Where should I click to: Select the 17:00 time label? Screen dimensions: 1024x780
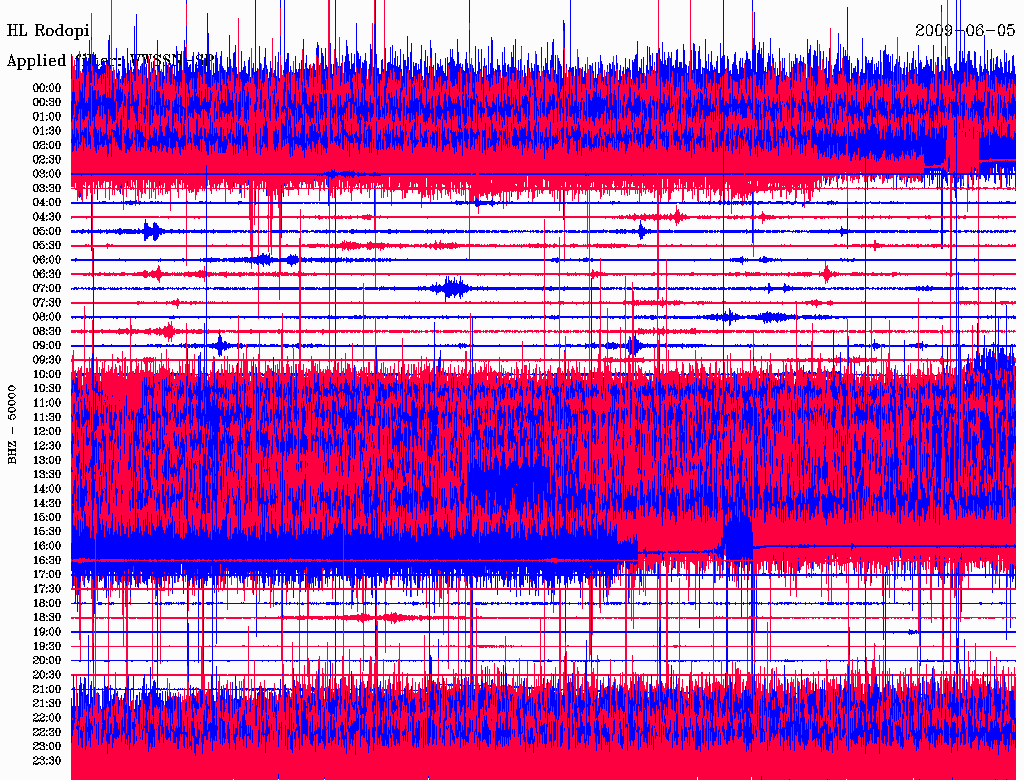click(x=47, y=575)
